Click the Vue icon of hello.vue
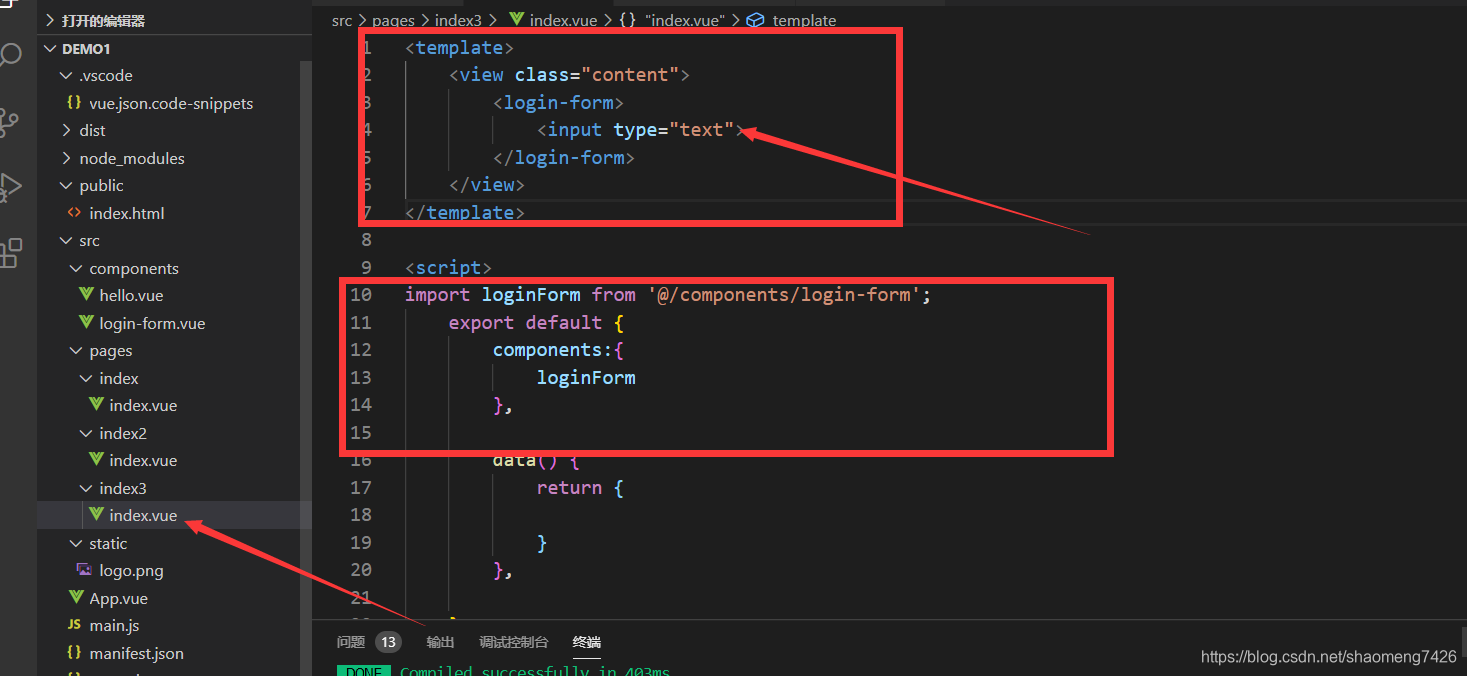The width and height of the screenshot is (1467, 676). coord(86,295)
